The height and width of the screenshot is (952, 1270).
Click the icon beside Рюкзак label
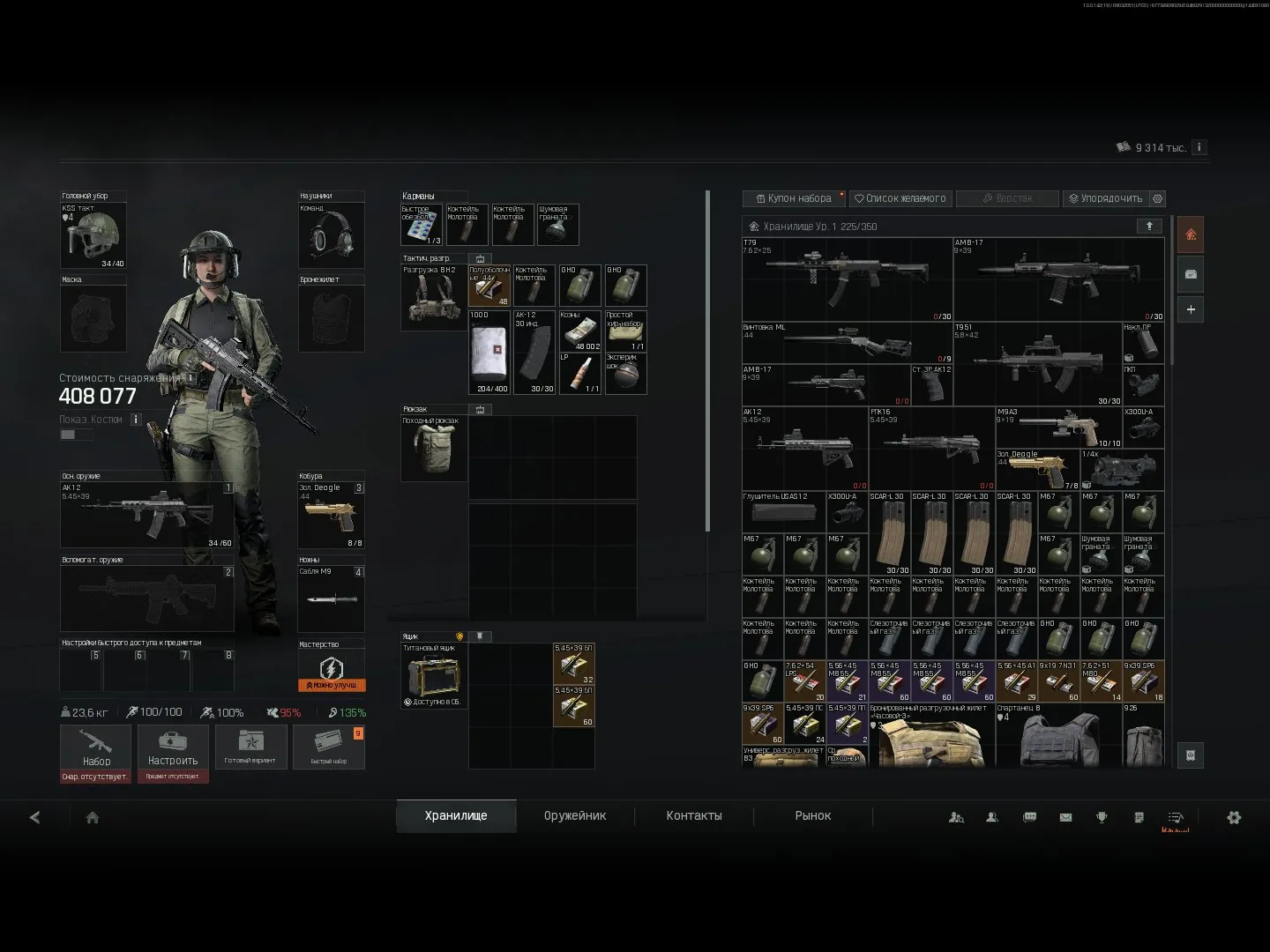[480, 410]
